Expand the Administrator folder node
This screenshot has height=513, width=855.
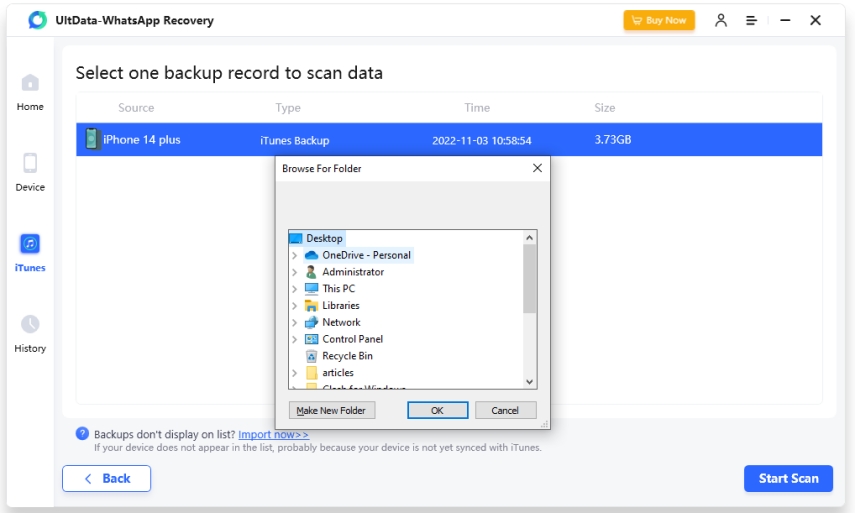[295, 272]
